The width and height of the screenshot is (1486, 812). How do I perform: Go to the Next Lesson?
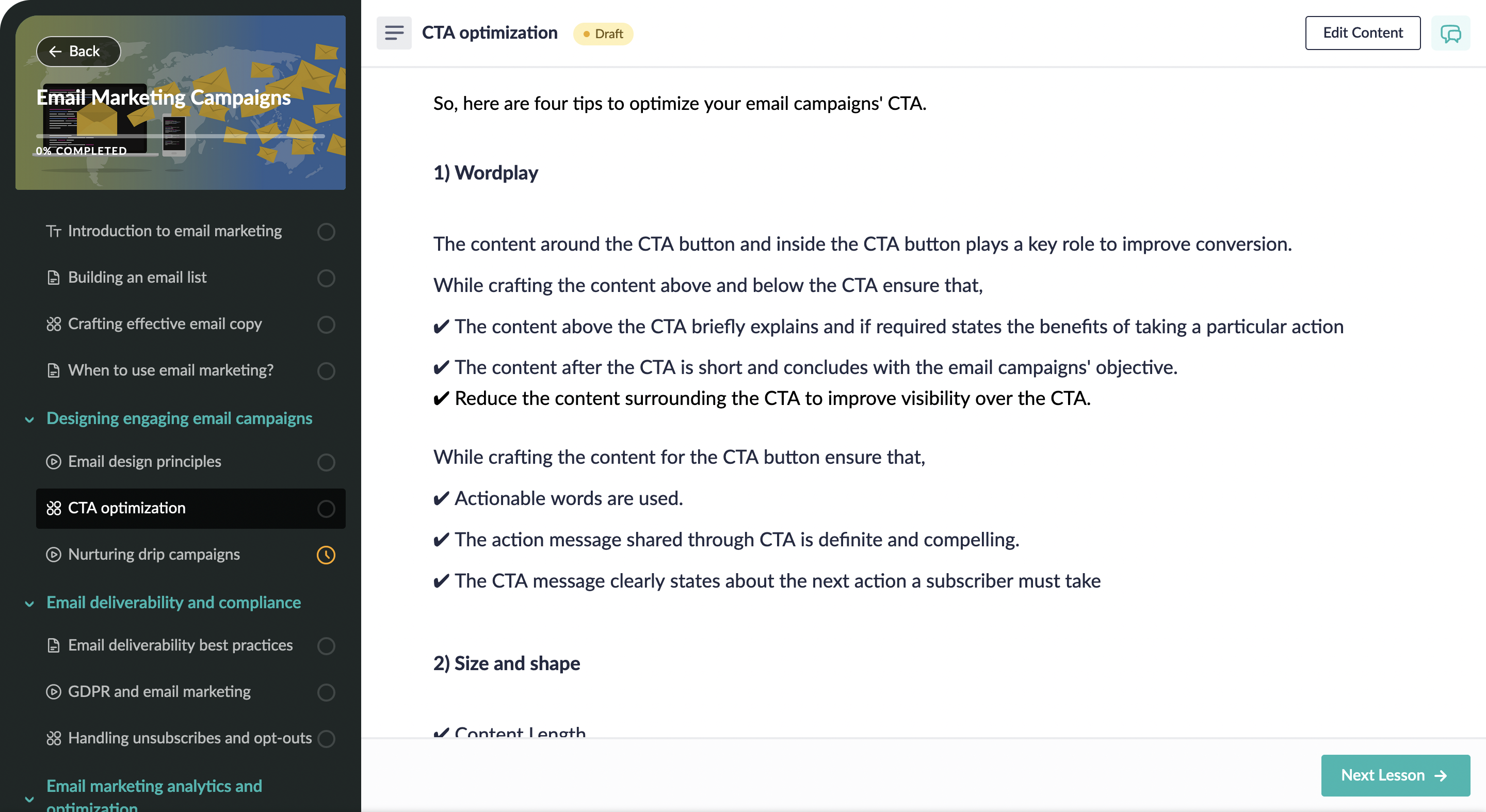point(1395,774)
